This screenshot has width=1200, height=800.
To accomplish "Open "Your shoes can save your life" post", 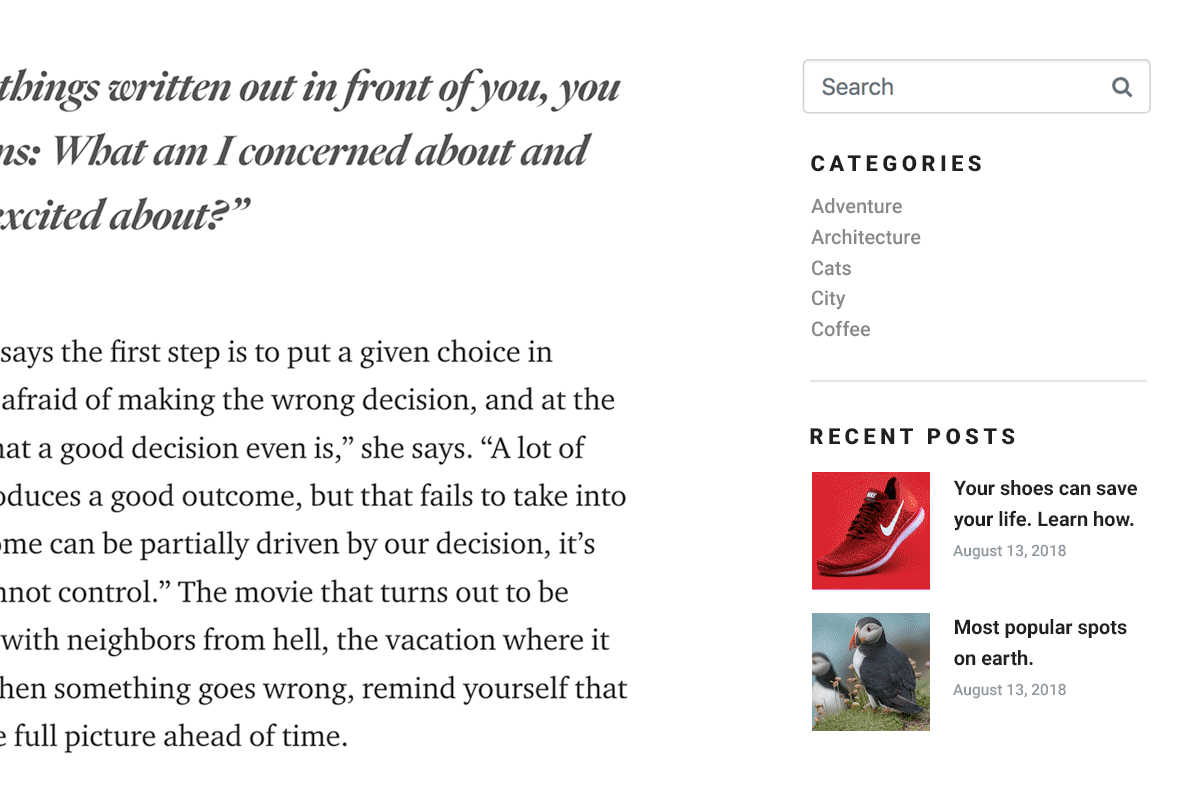I will (x=1045, y=504).
